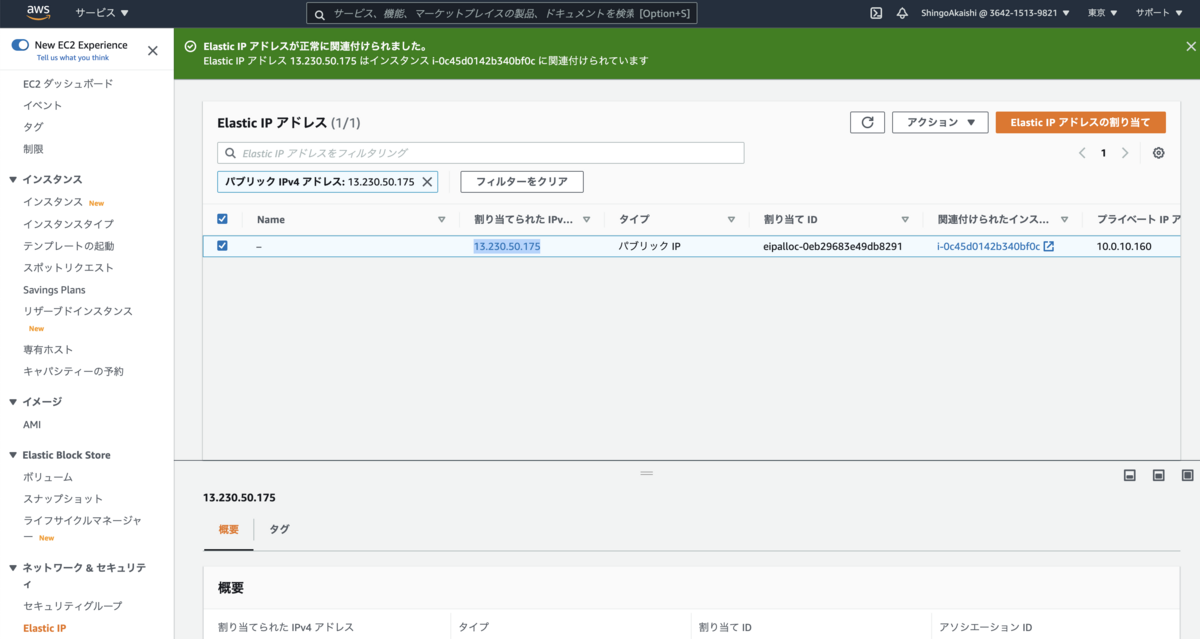1200x639 pixels.
Task: Sort by the Type column
Action: (731, 219)
